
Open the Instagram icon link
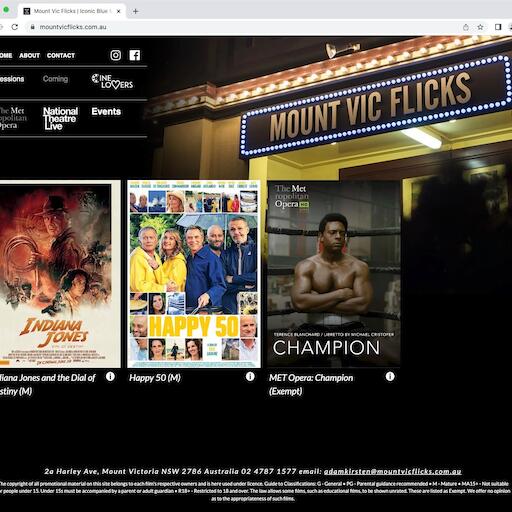(x=116, y=55)
